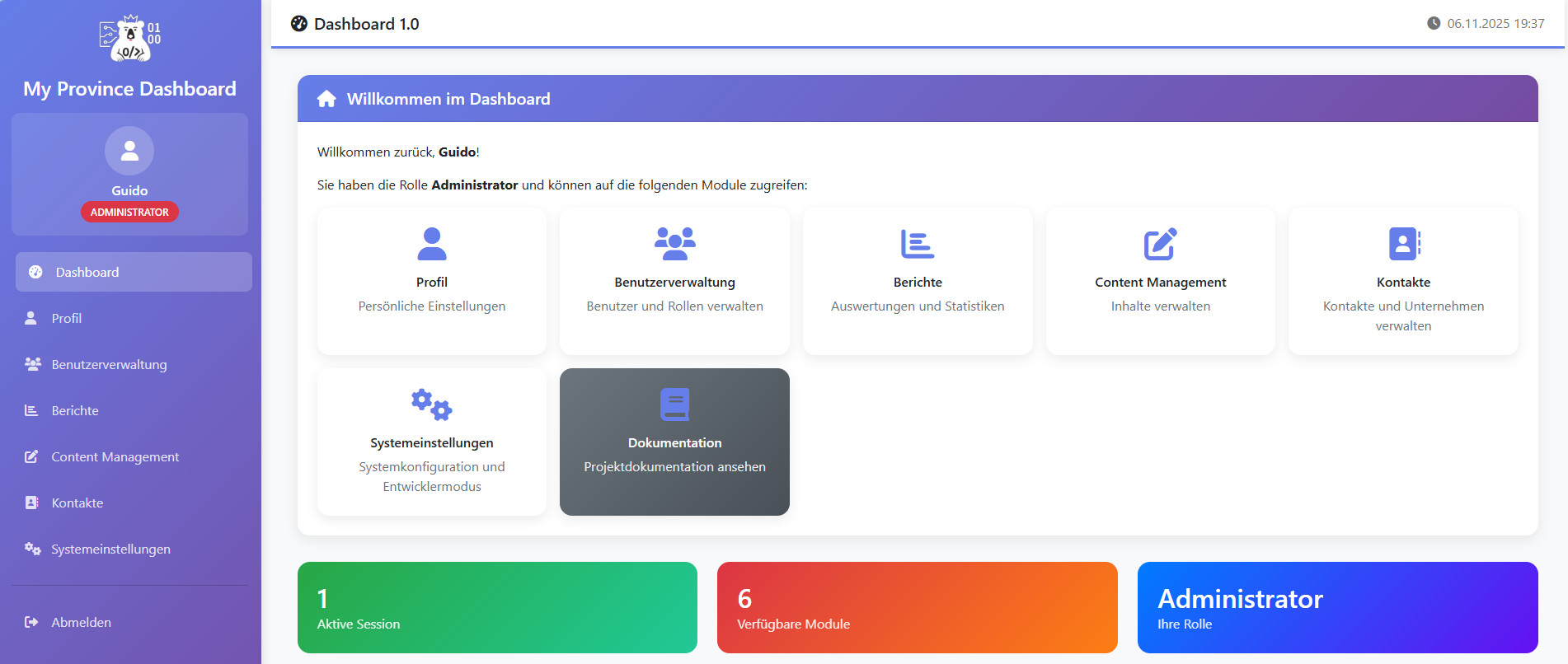The height and width of the screenshot is (664, 1568).
Task: Log out via the Abmelden link
Action: [81, 622]
